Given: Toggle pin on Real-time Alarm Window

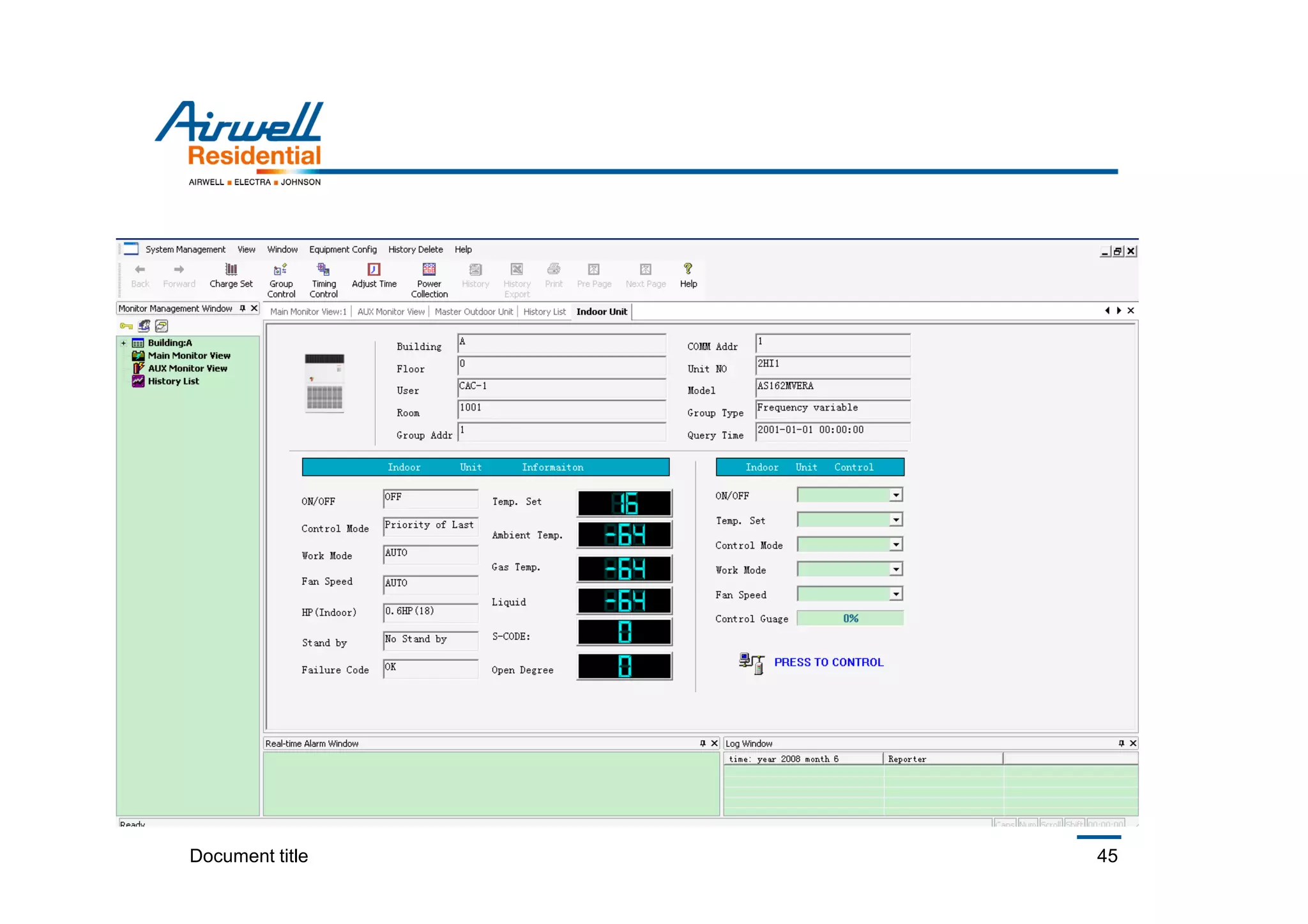Looking at the screenshot, I should pyautogui.click(x=703, y=743).
